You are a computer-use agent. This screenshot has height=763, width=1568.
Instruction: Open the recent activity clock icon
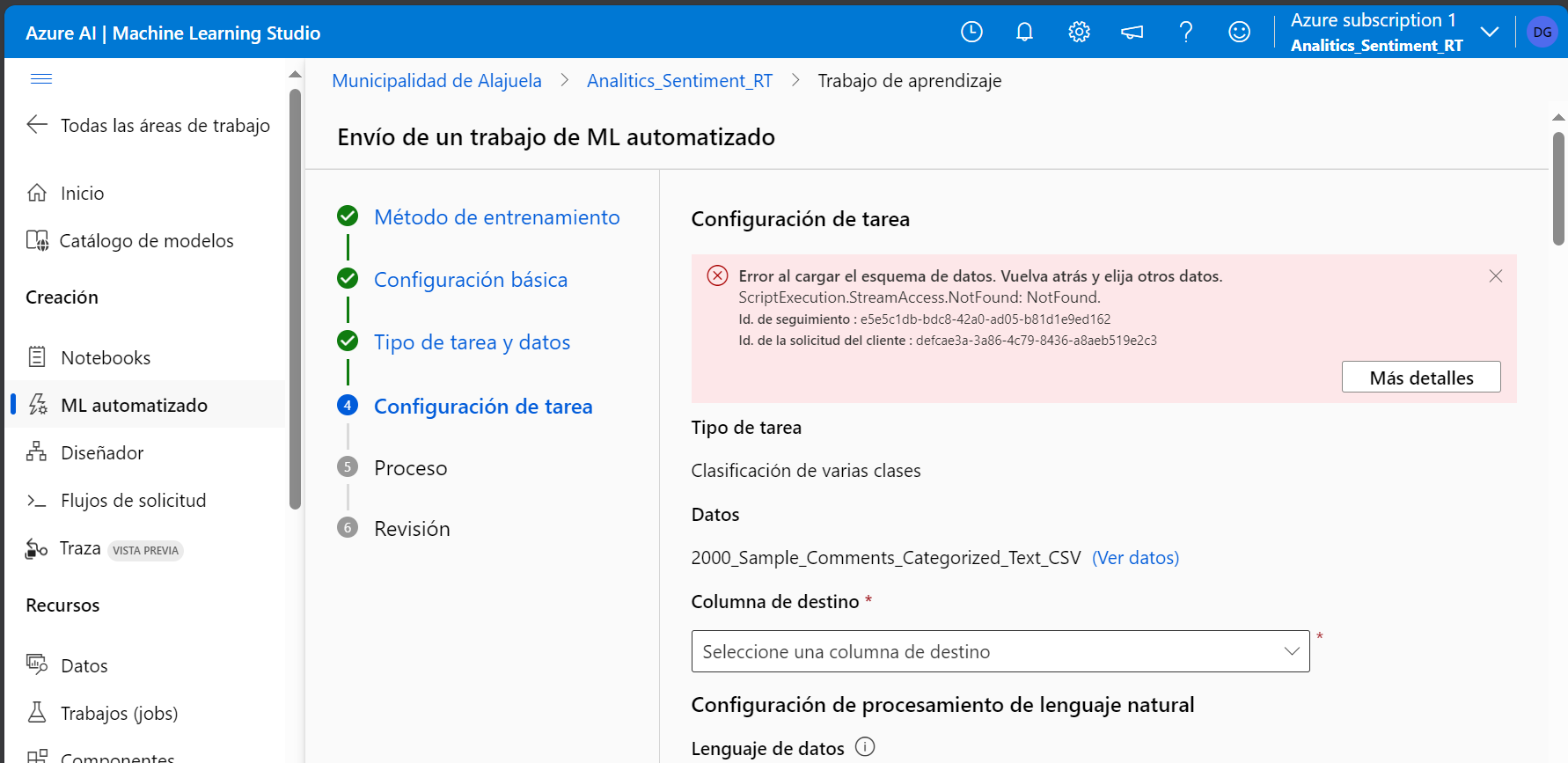pyautogui.click(x=971, y=32)
